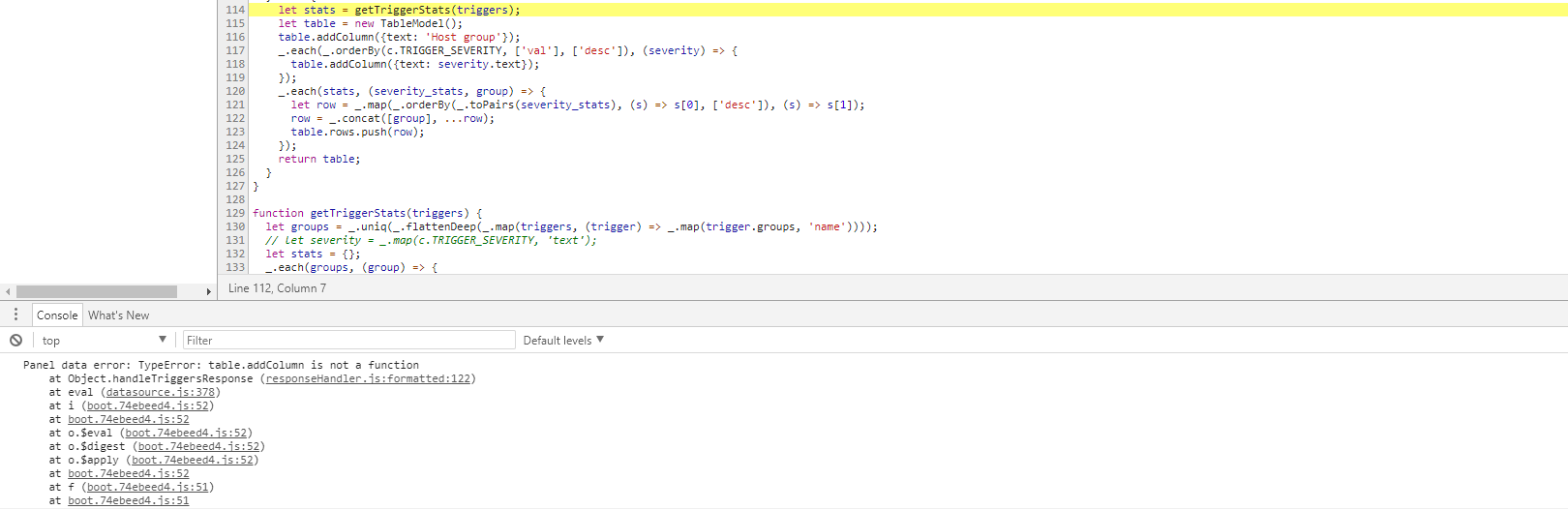
Task: Set a breakpoint on line number 125
Action: 235,159
